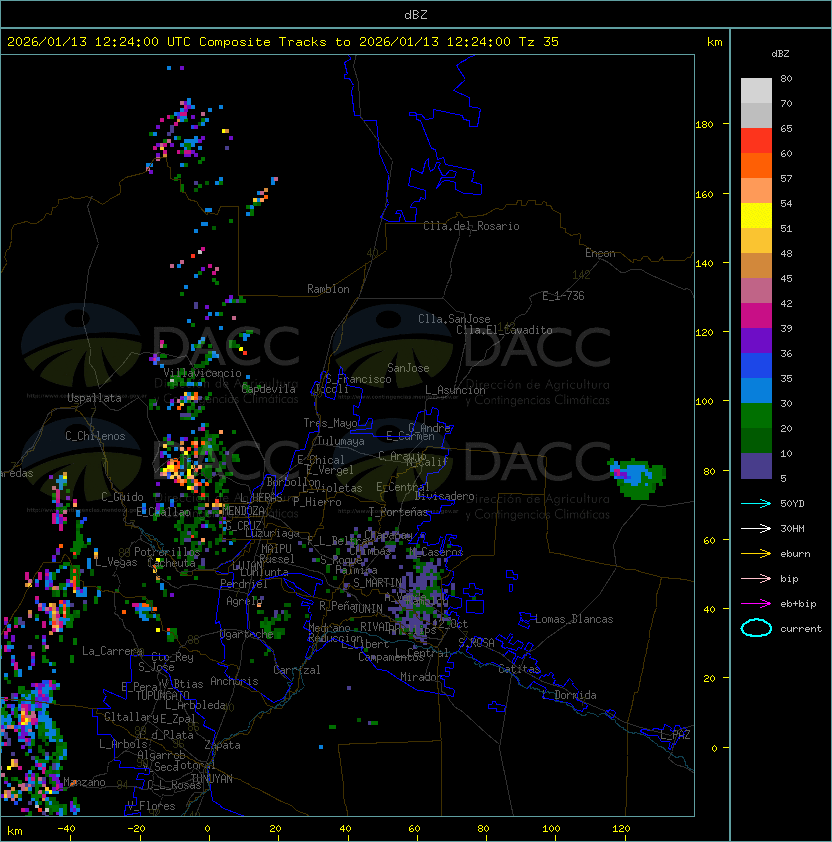Screen dimensions: 832x842
Task: Click the 'Manzano' map label
Action: click(x=84, y=782)
